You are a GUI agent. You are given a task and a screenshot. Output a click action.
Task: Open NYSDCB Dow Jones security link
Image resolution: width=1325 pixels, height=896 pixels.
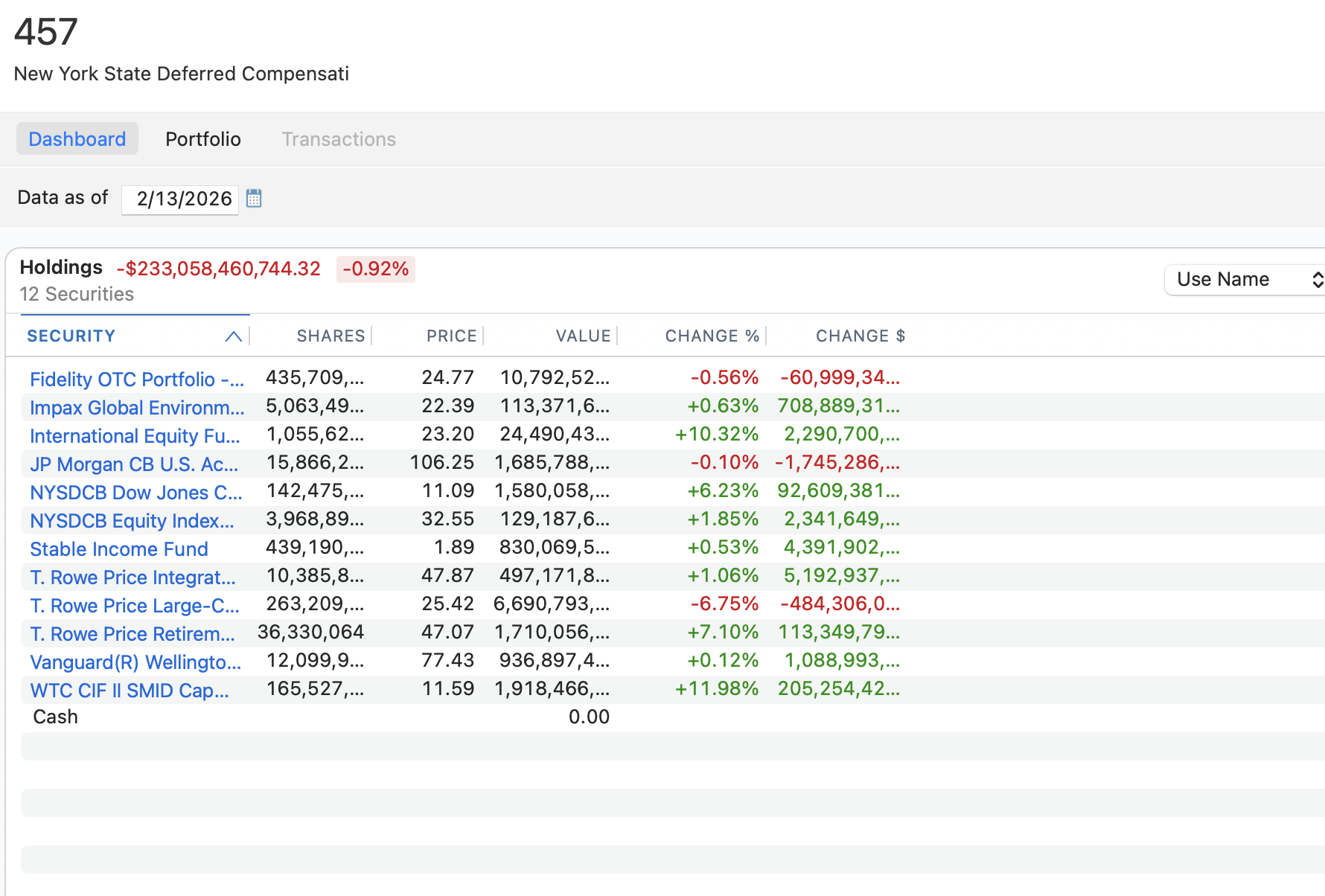[x=136, y=493]
